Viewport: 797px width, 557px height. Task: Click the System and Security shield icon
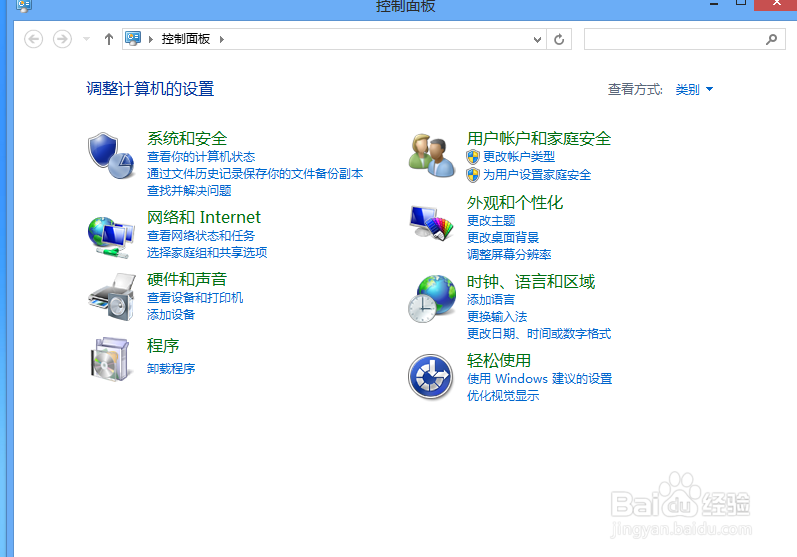111,156
